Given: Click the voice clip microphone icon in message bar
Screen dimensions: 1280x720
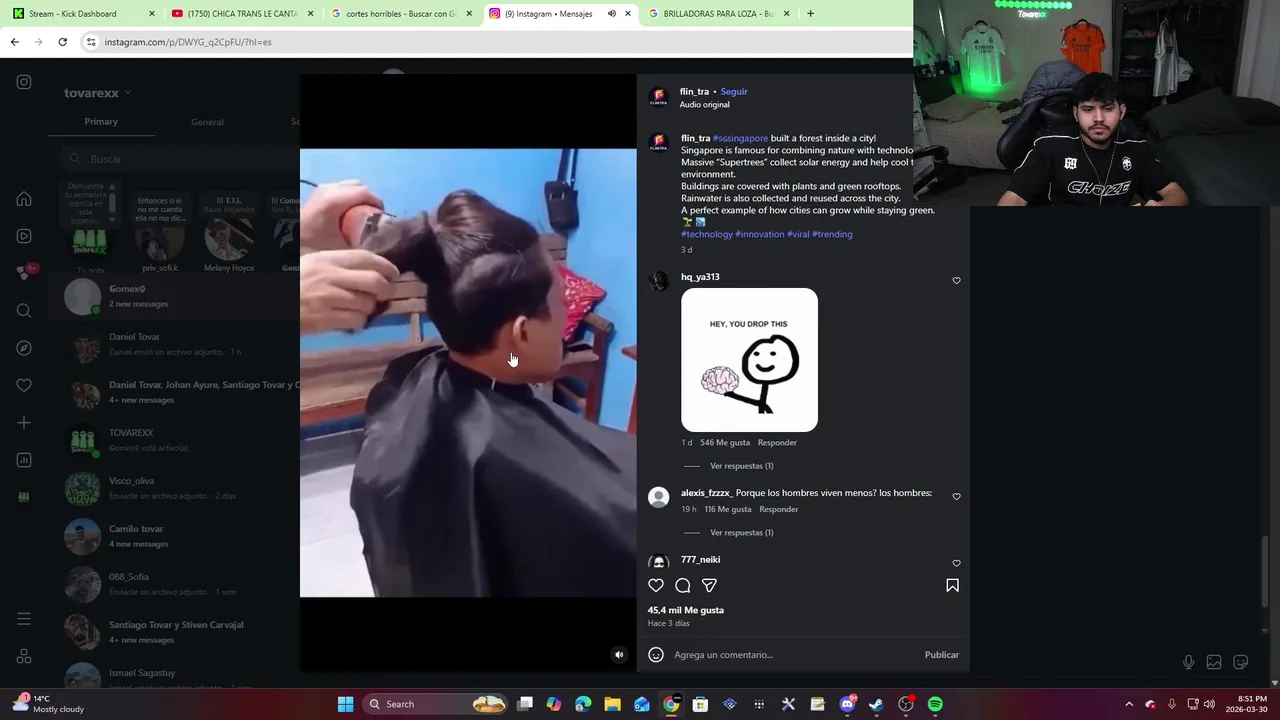Looking at the screenshot, I should click(x=1188, y=662).
